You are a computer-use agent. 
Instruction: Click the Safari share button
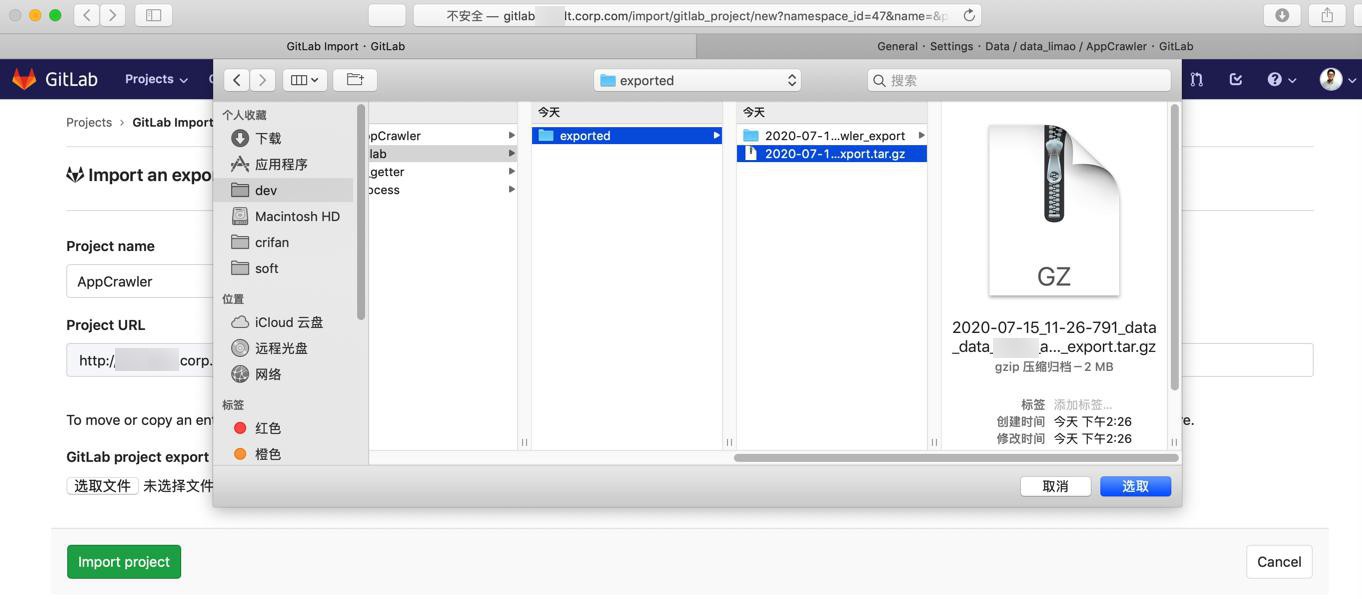1327,15
